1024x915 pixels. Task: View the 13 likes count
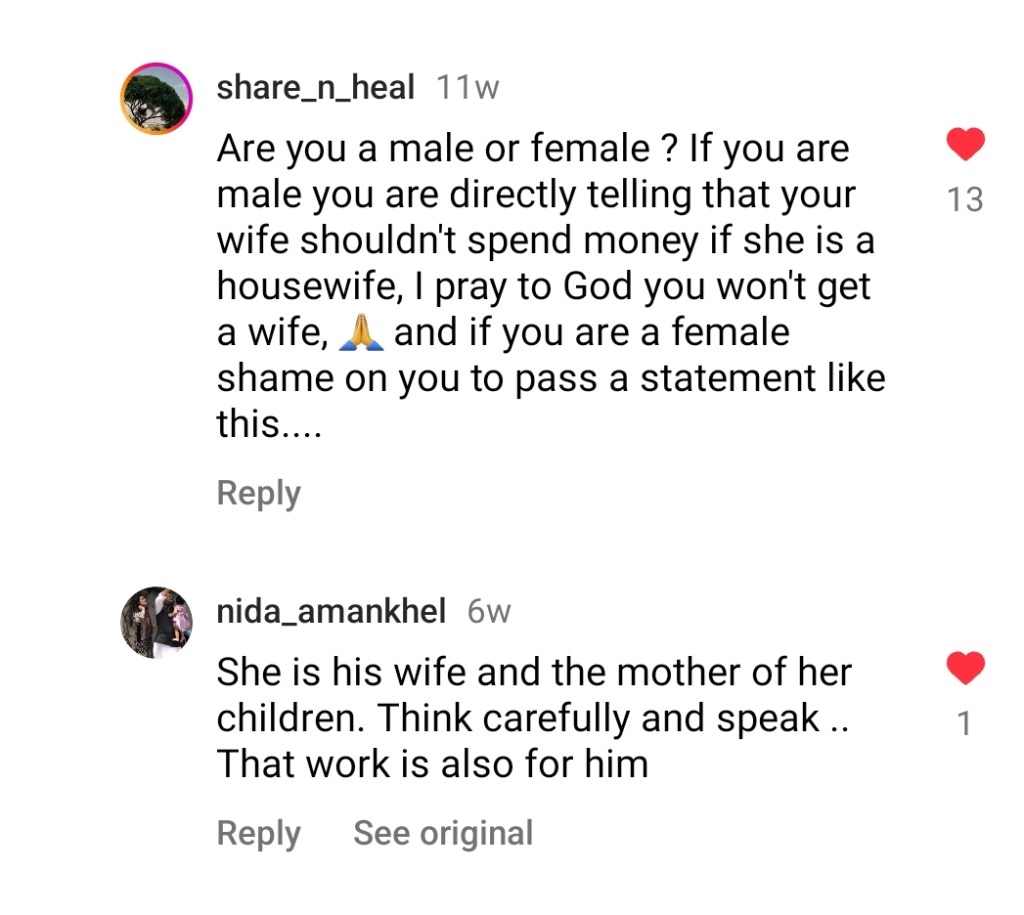pos(965,200)
